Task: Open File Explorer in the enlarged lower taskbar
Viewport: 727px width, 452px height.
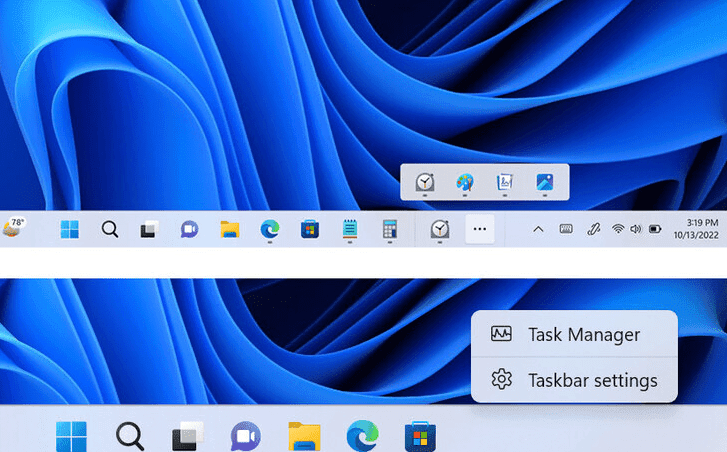Action: pos(304,436)
